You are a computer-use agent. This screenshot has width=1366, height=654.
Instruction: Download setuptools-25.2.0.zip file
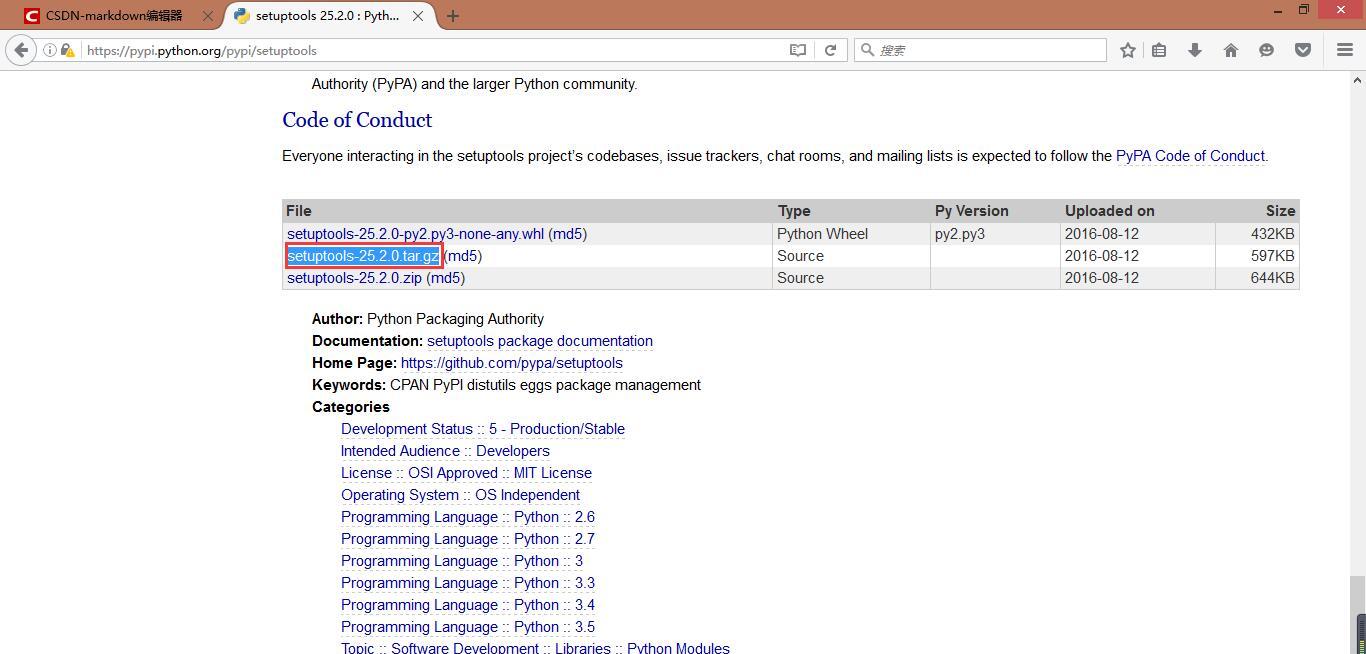[x=354, y=278]
